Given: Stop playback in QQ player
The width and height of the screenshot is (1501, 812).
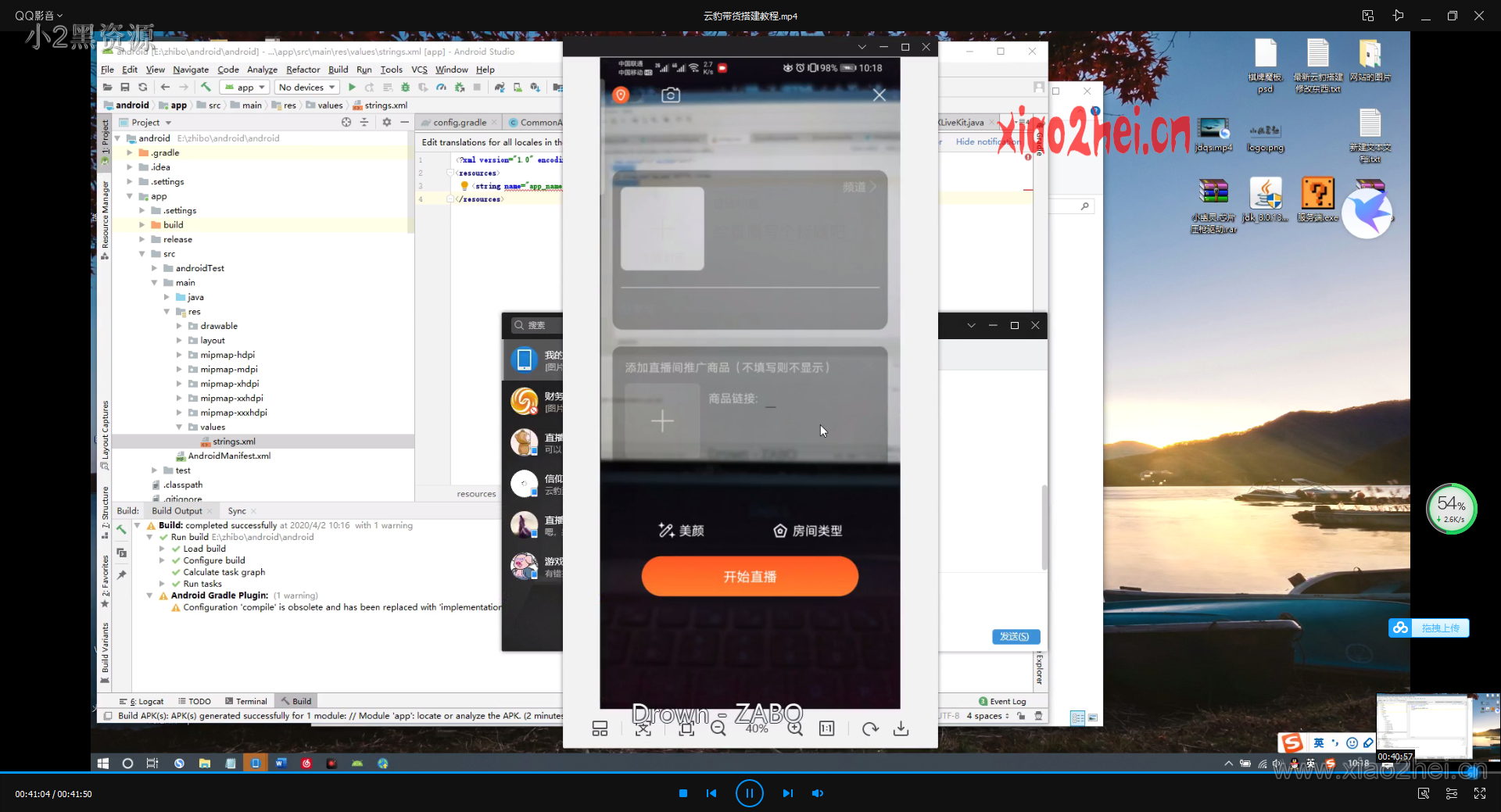Looking at the screenshot, I should click(x=683, y=793).
